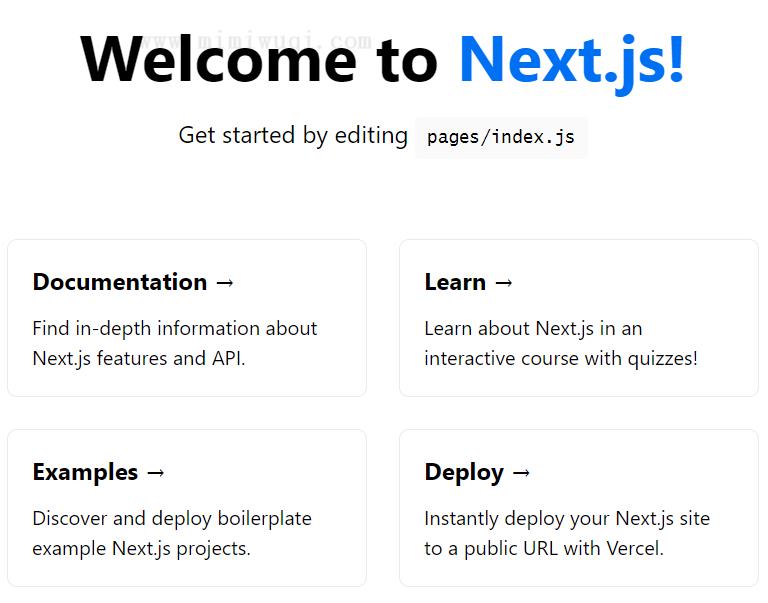Select the Examples card heading
Viewport: 768px width, 603px height.
point(85,473)
